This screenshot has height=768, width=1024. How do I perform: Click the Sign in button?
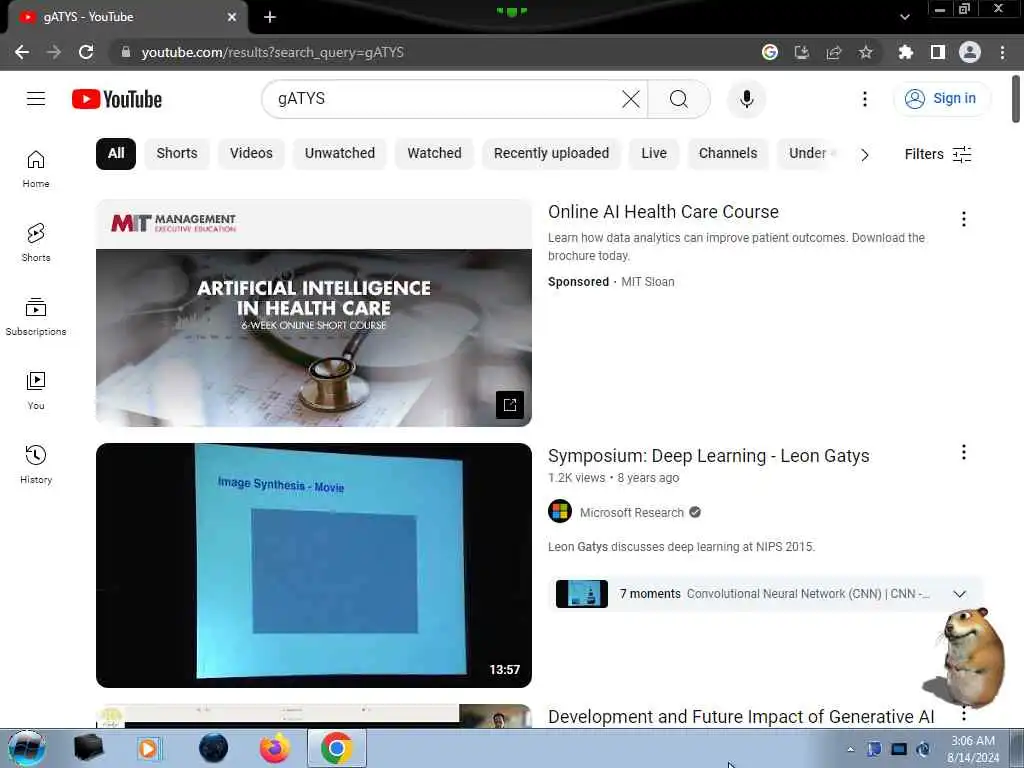tap(941, 99)
